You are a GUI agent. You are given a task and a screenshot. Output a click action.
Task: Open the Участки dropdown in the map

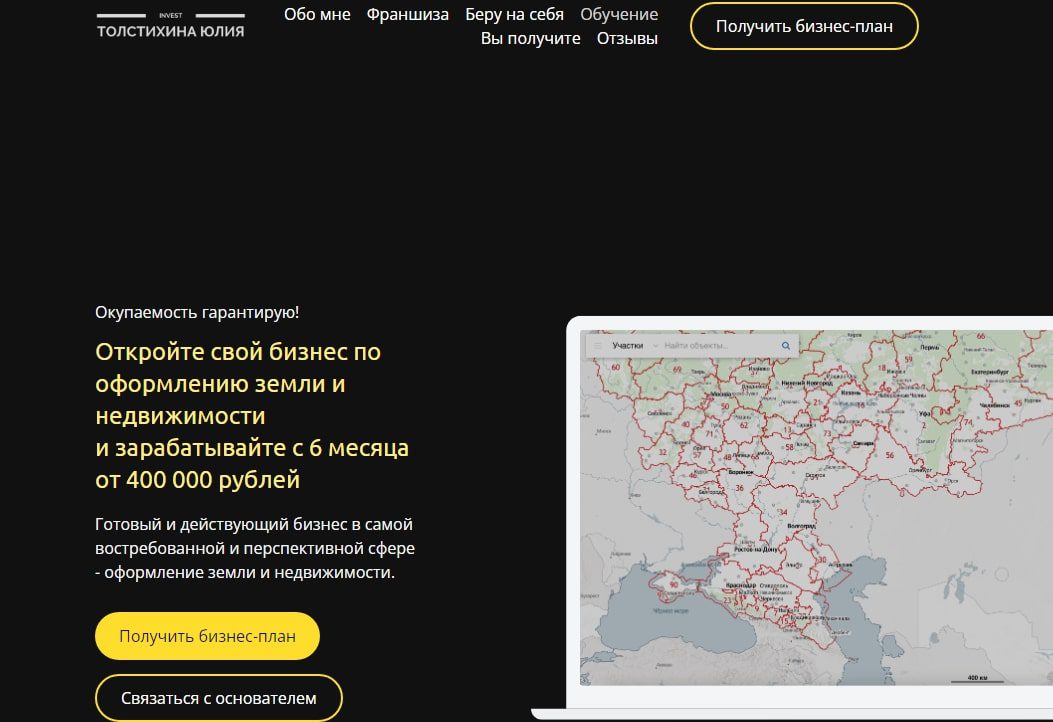pos(634,346)
